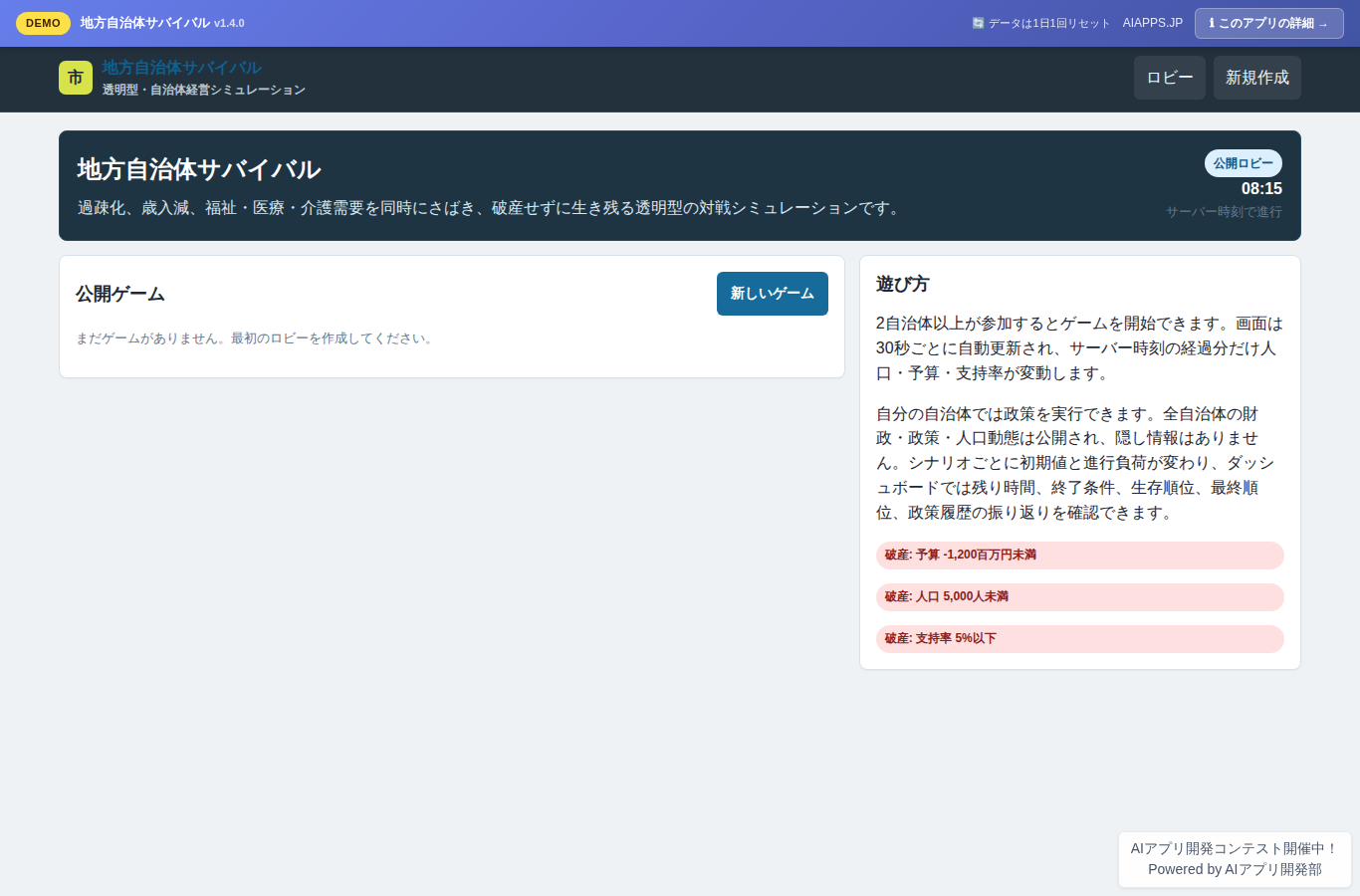This screenshot has height=896, width=1360.
Task: Click the サーバー時刻で進行 caption
Action: (x=1224, y=212)
